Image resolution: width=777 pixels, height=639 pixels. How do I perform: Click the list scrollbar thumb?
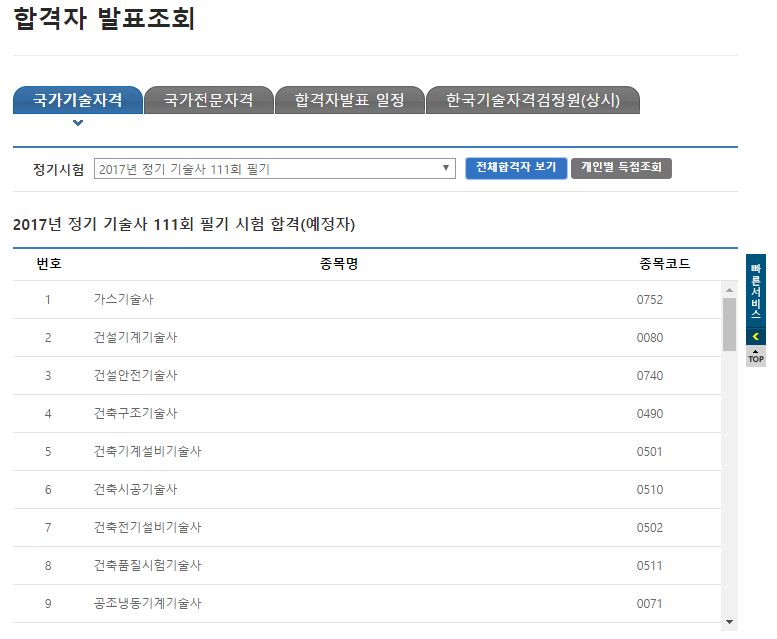(x=729, y=324)
